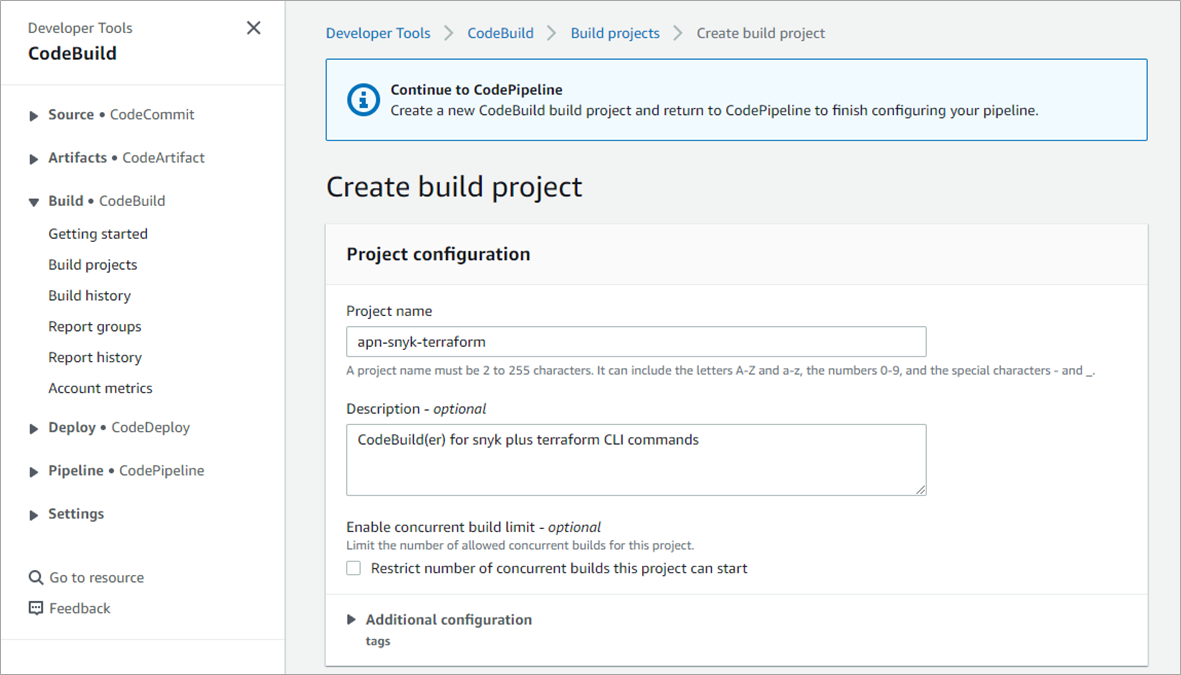Expand the Pipeline CodePipeline section
1181x675 pixels.
tap(35, 471)
